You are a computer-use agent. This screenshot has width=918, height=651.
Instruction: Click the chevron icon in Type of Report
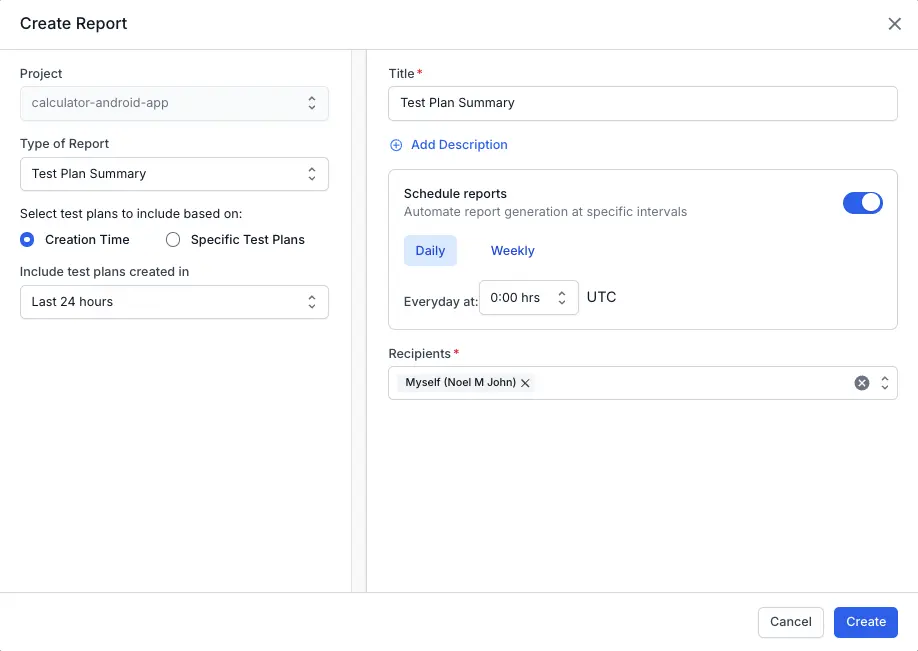coord(312,174)
